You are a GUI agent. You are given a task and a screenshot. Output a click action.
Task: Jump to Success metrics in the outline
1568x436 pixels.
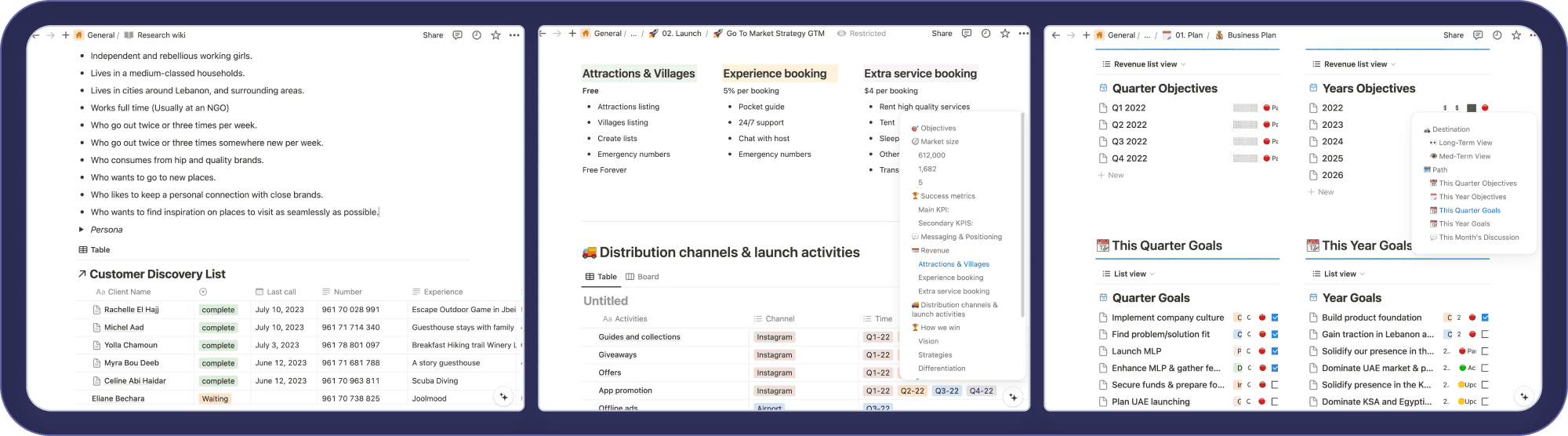(943, 196)
